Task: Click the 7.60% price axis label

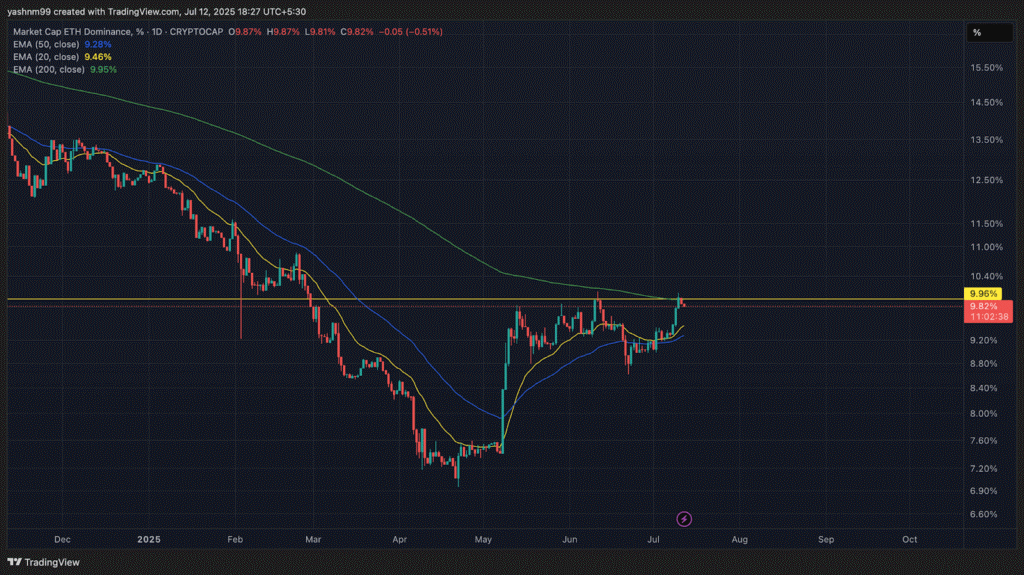Action: pos(984,441)
